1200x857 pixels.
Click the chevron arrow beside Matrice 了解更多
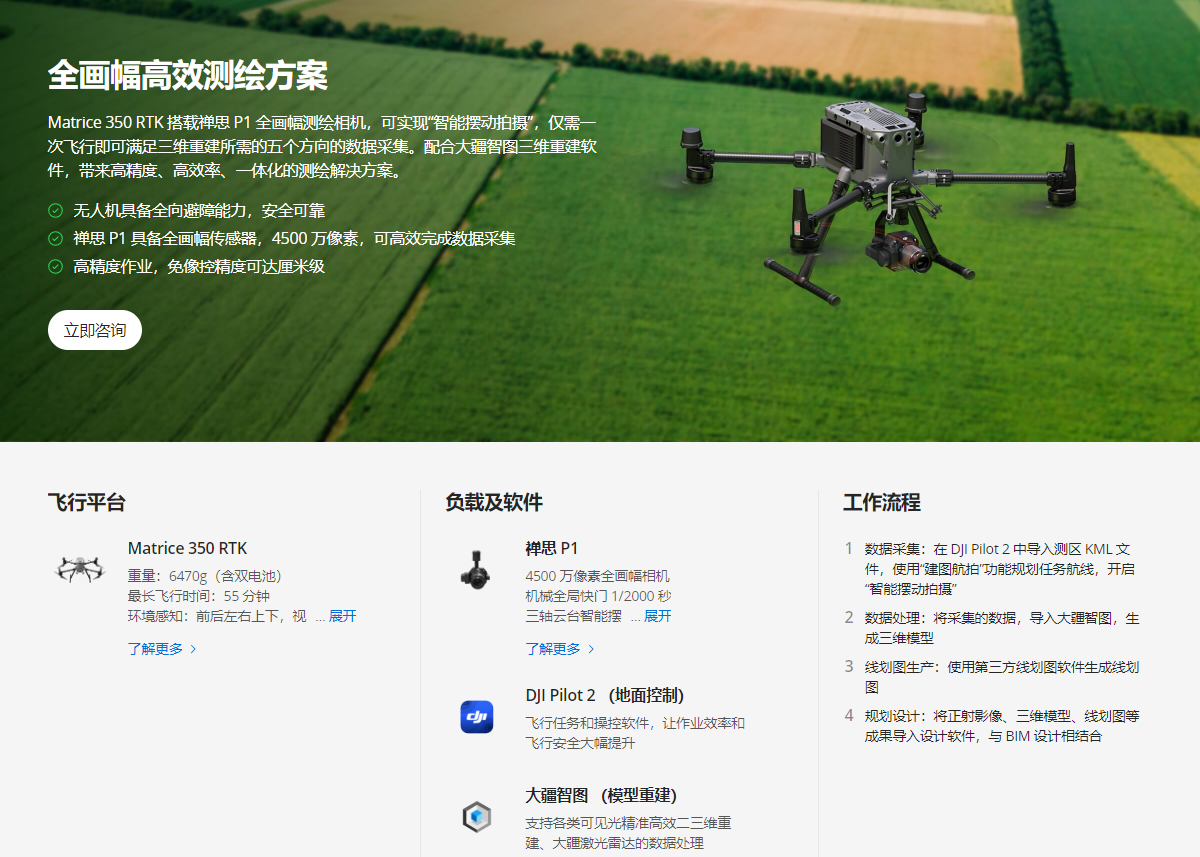(x=193, y=649)
